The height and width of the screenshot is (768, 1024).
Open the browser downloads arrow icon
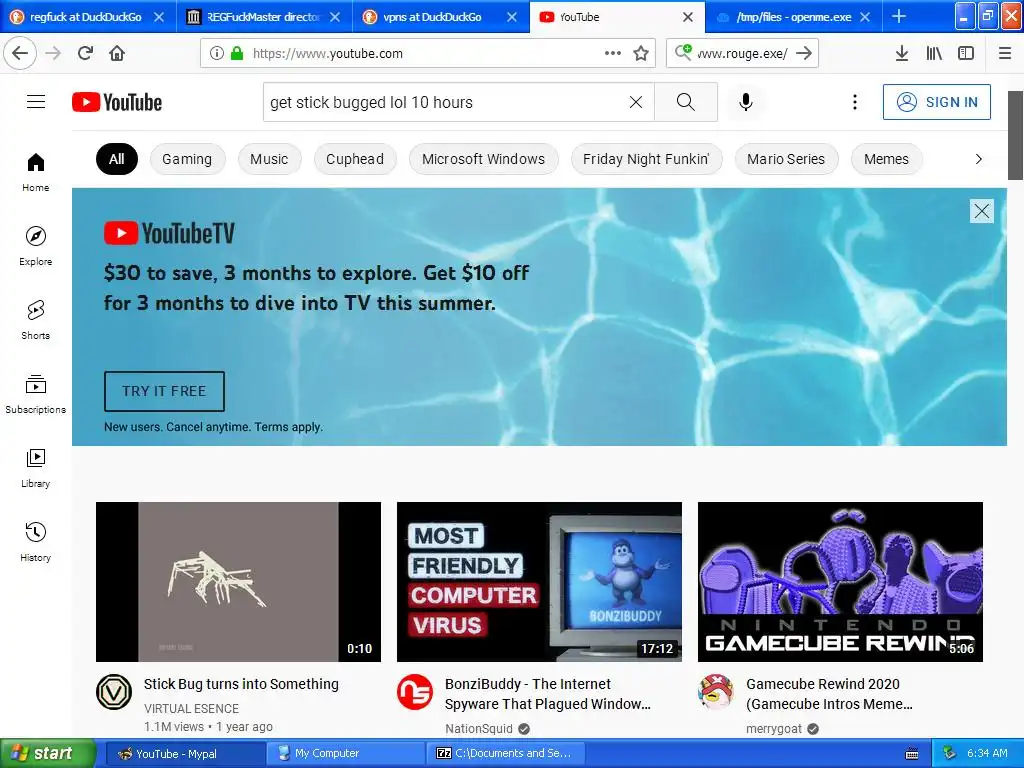[901, 53]
